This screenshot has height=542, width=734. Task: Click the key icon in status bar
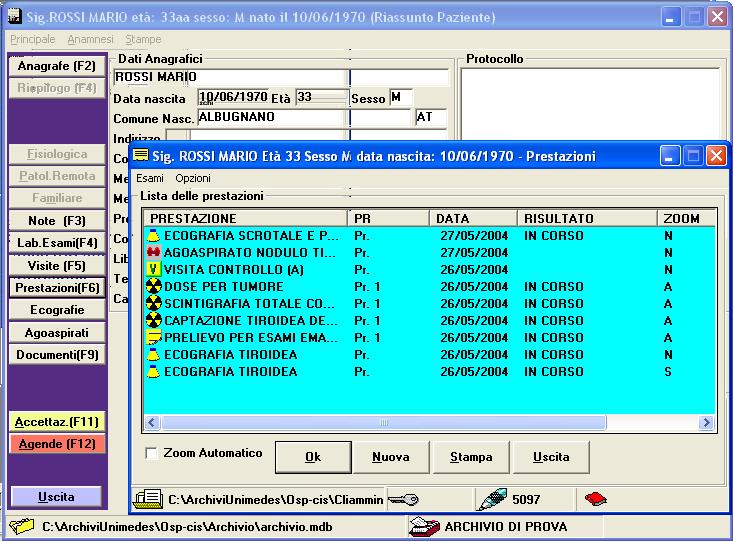coord(403,498)
